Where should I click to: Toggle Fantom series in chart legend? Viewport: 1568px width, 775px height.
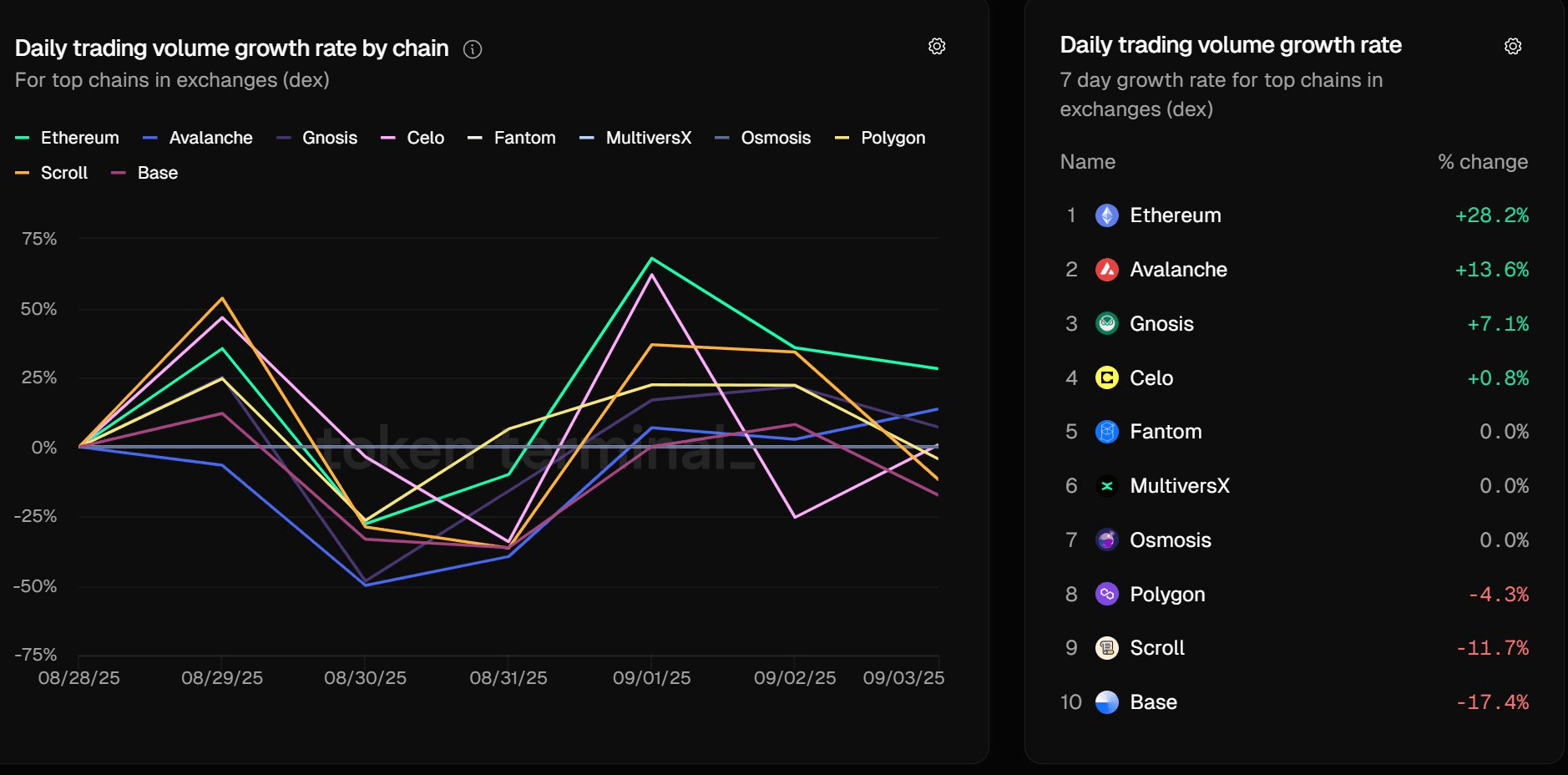512,138
